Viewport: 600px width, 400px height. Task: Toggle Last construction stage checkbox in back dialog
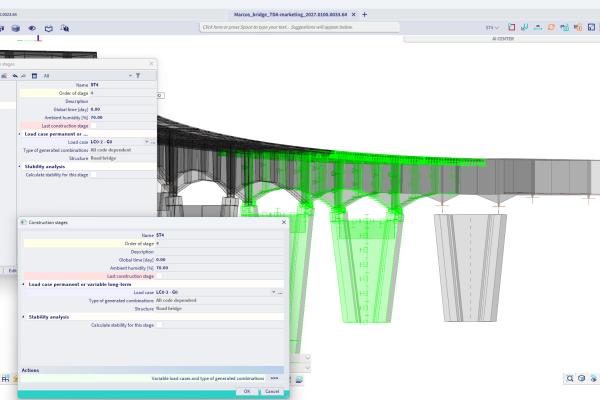93,126
